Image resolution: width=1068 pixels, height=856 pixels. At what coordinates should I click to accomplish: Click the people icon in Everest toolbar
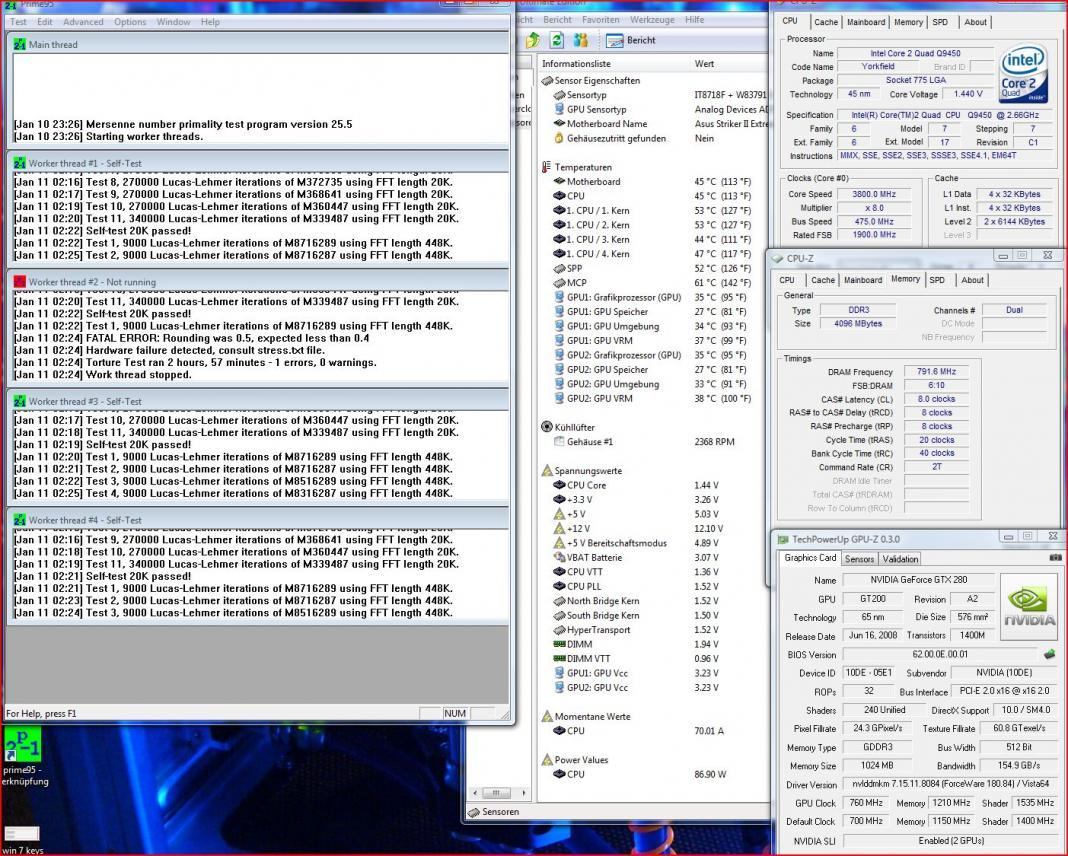[x=581, y=40]
